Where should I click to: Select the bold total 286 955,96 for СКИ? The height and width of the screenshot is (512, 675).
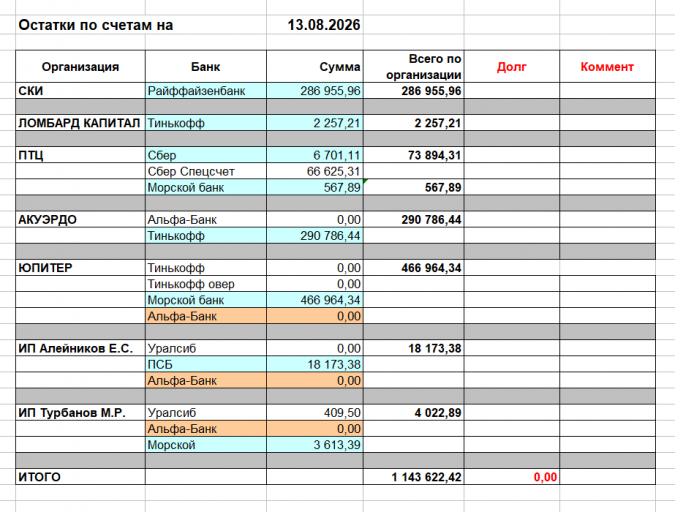coord(414,91)
